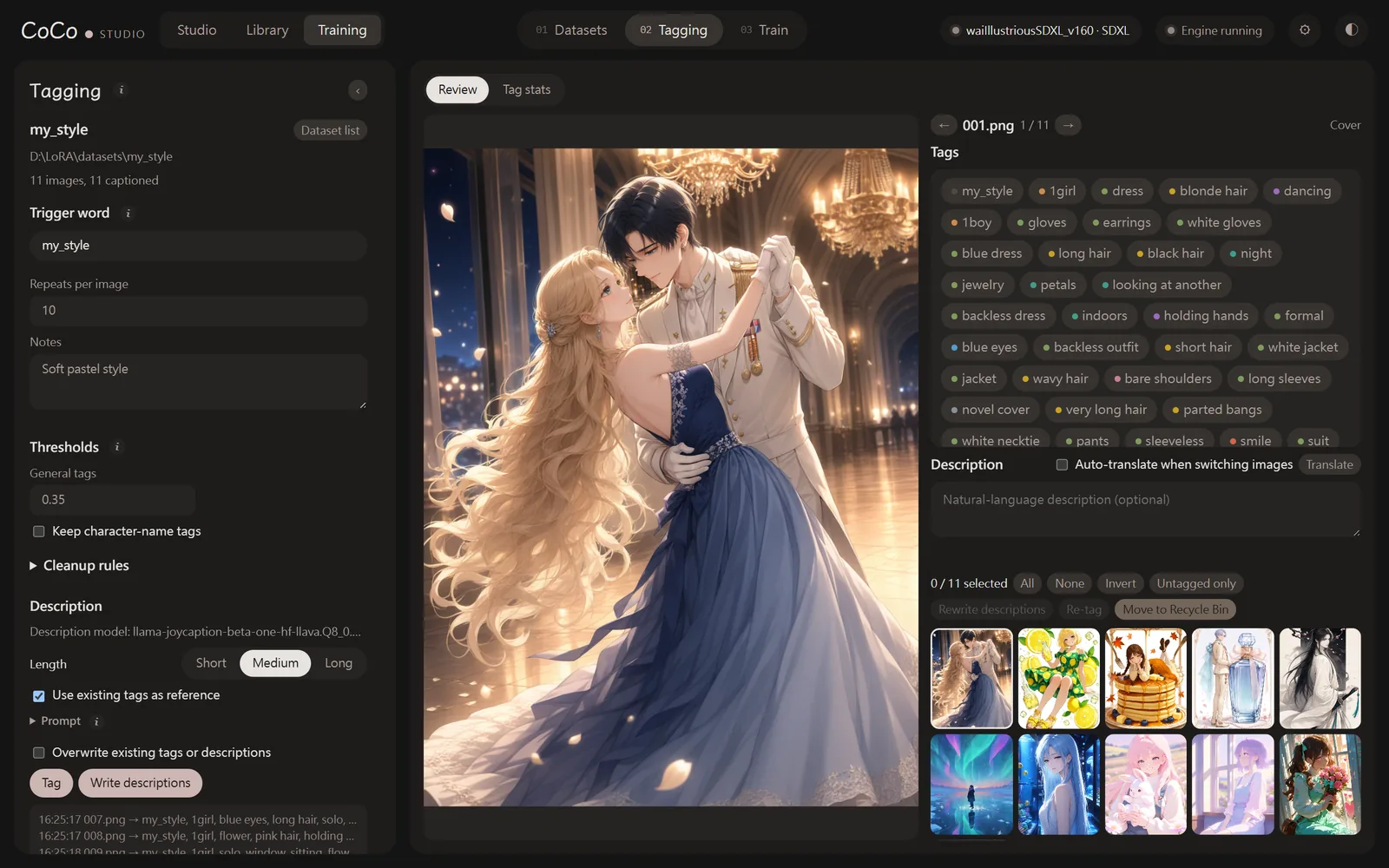The image size is (1389, 868).
Task: Click info icon beside Thresholds
Action: [x=117, y=447]
